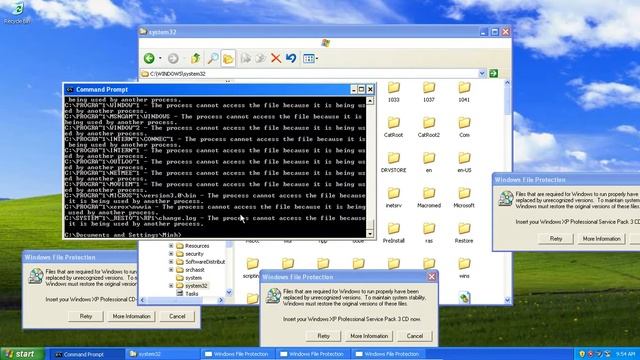Click the Move To toolbar icon
This screenshot has height=360, width=640.
(246, 58)
